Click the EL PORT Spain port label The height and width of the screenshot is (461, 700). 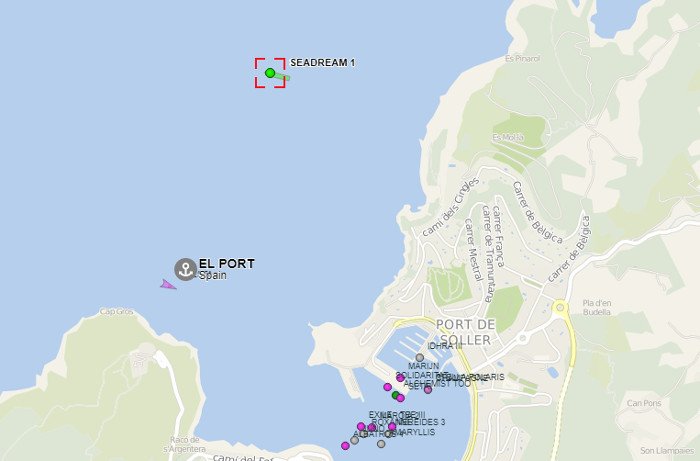pyautogui.click(x=227, y=269)
